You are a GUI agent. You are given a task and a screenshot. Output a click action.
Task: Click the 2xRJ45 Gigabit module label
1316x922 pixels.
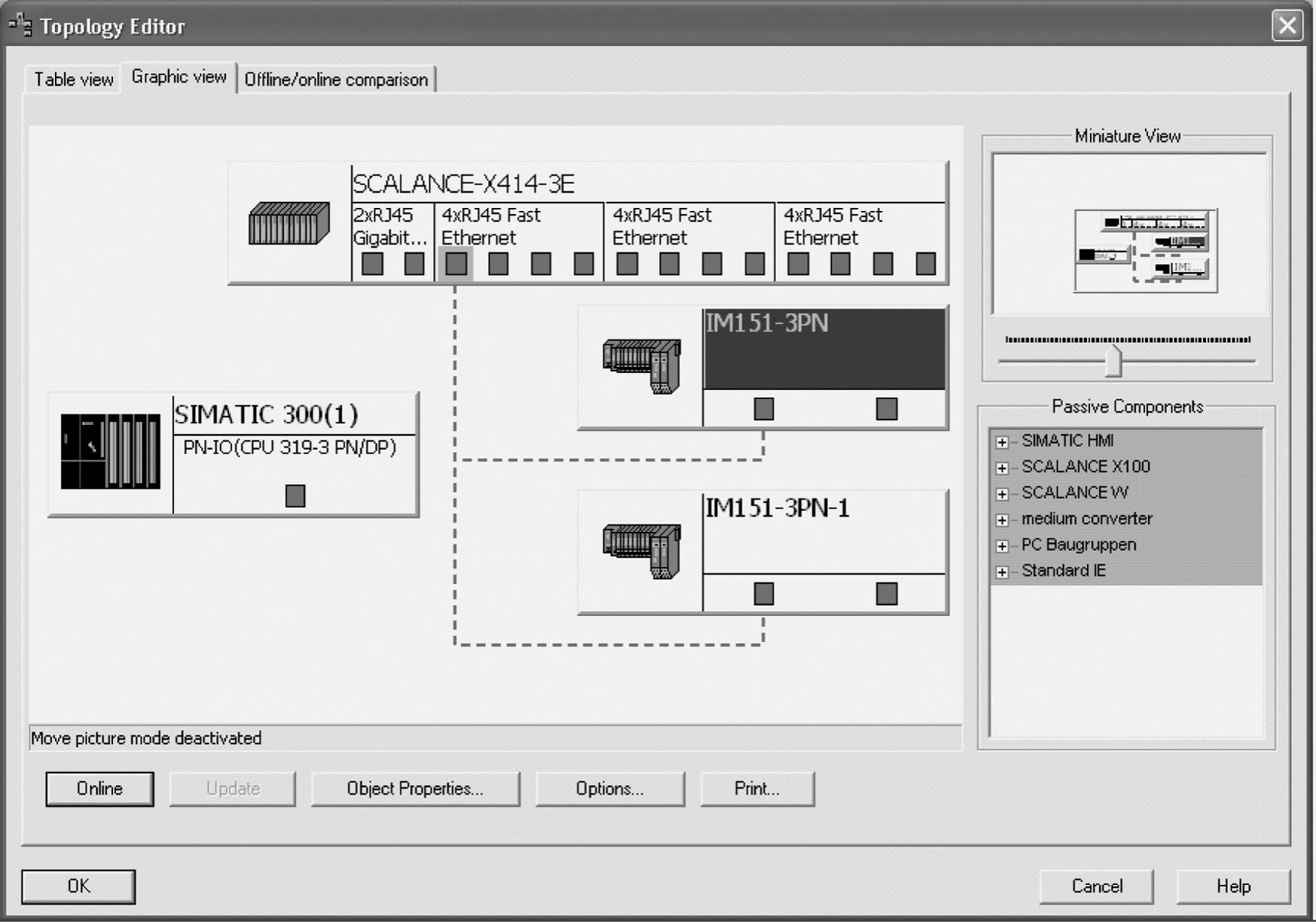(x=389, y=226)
